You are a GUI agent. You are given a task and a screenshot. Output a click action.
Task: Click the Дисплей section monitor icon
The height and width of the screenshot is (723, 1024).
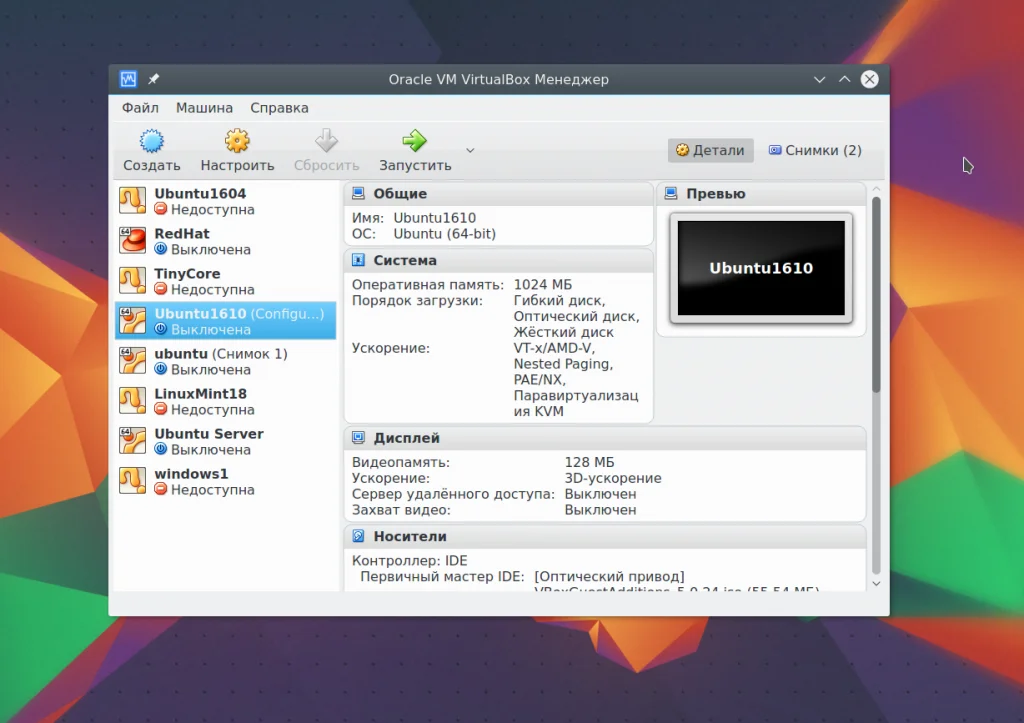click(359, 438)
